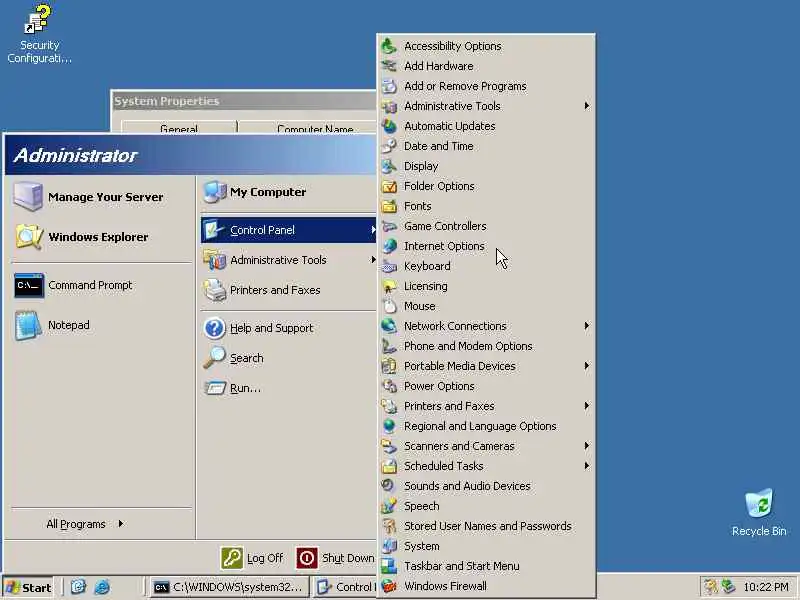Click the Command Prompt icon in Start menu
The height and width of the screenshot is (600, 800).
coord(29,285)
